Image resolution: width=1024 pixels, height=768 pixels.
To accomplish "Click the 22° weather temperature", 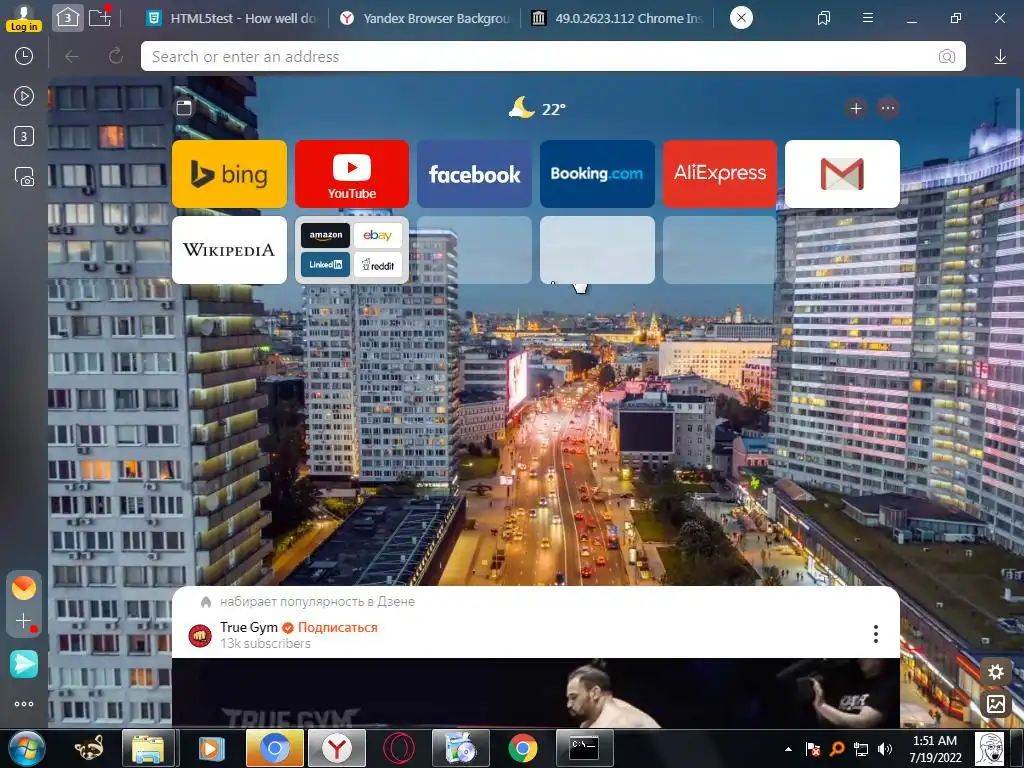I will coord(554,109).
